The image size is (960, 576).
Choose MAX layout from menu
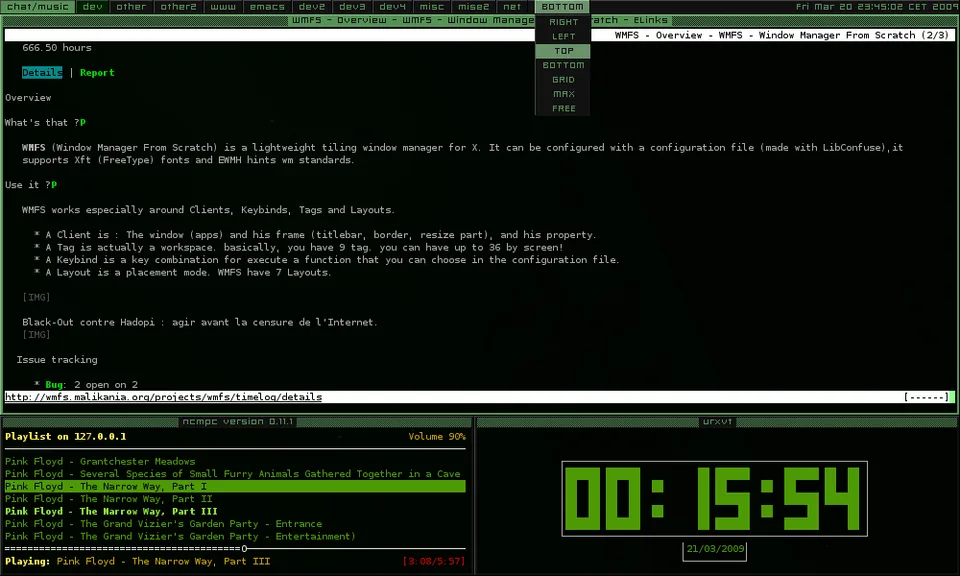[x=563, y=94]
